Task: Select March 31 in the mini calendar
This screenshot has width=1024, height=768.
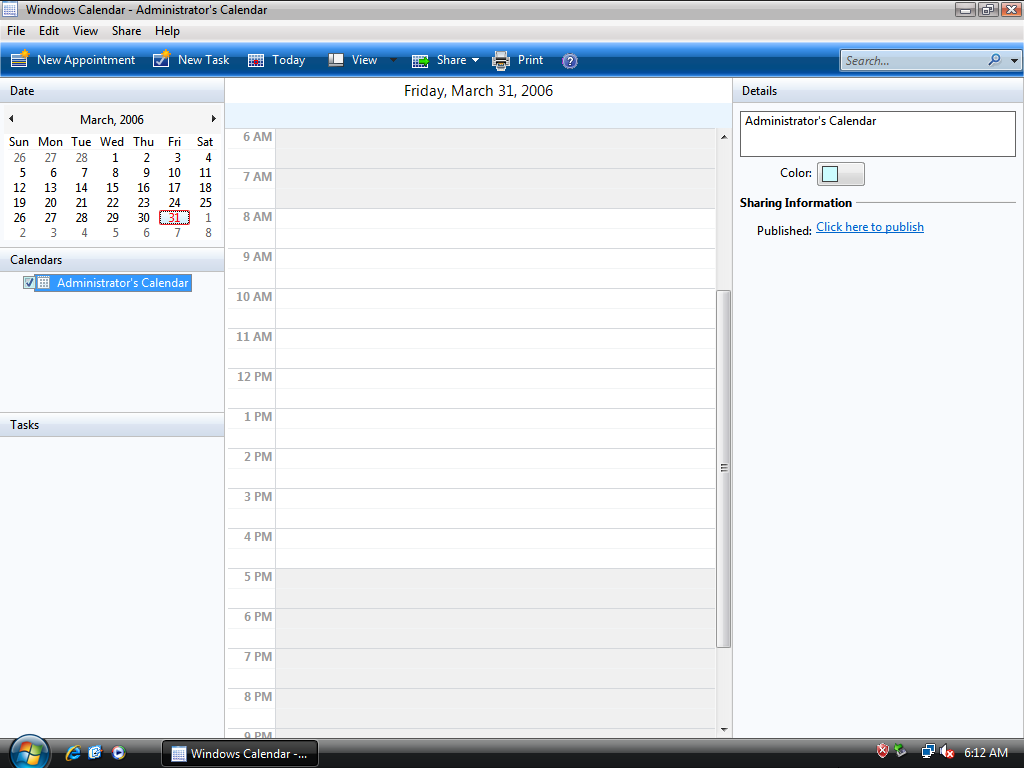Action: 174,217
